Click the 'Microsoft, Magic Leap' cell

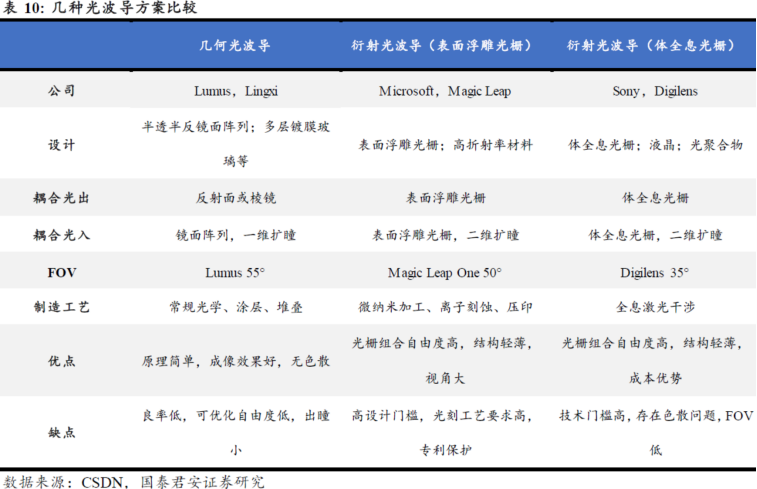coord(445,91)
